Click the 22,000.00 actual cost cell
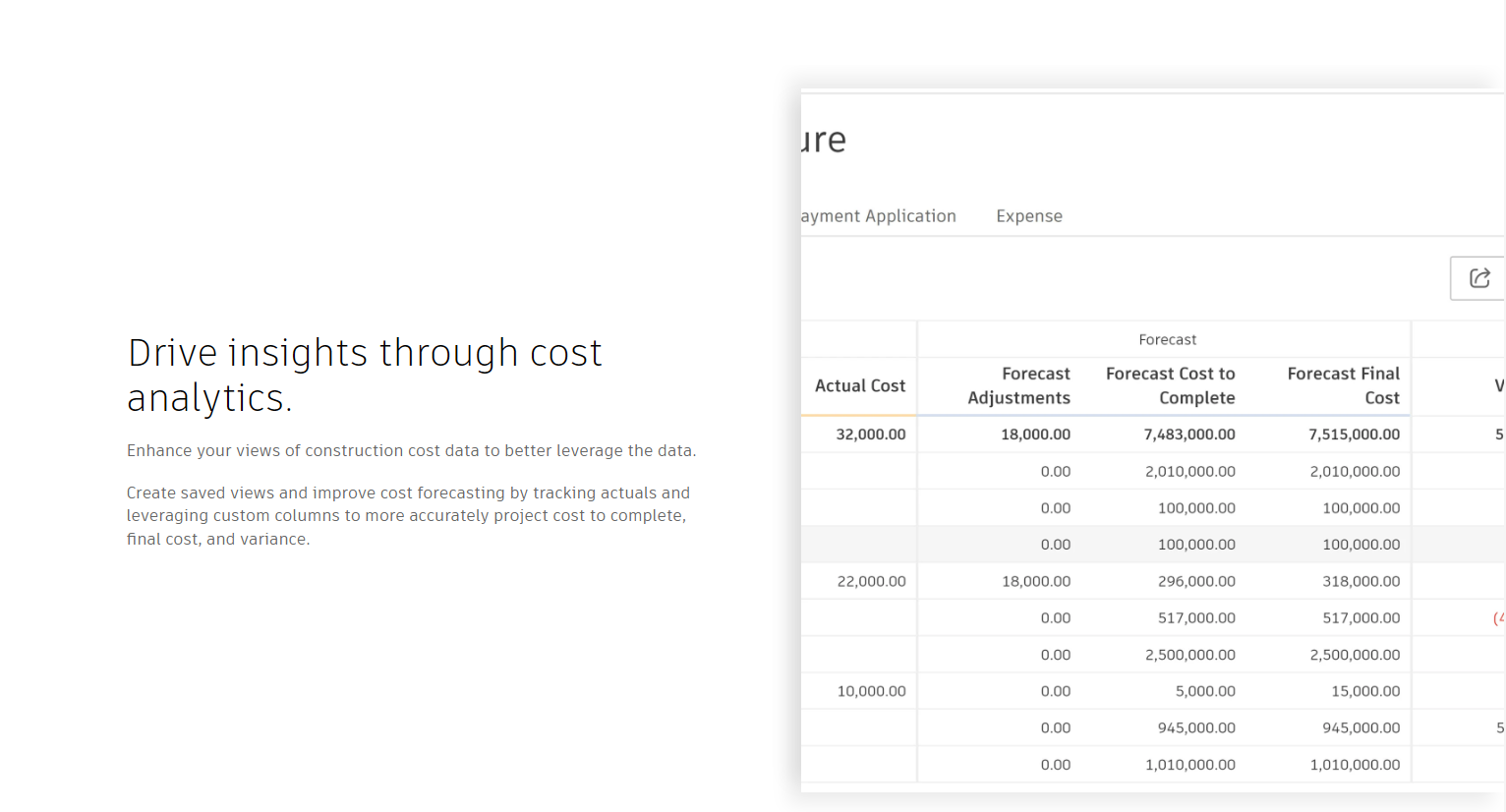The height and width of the screenshot is (812, 1506). point(871,582)
